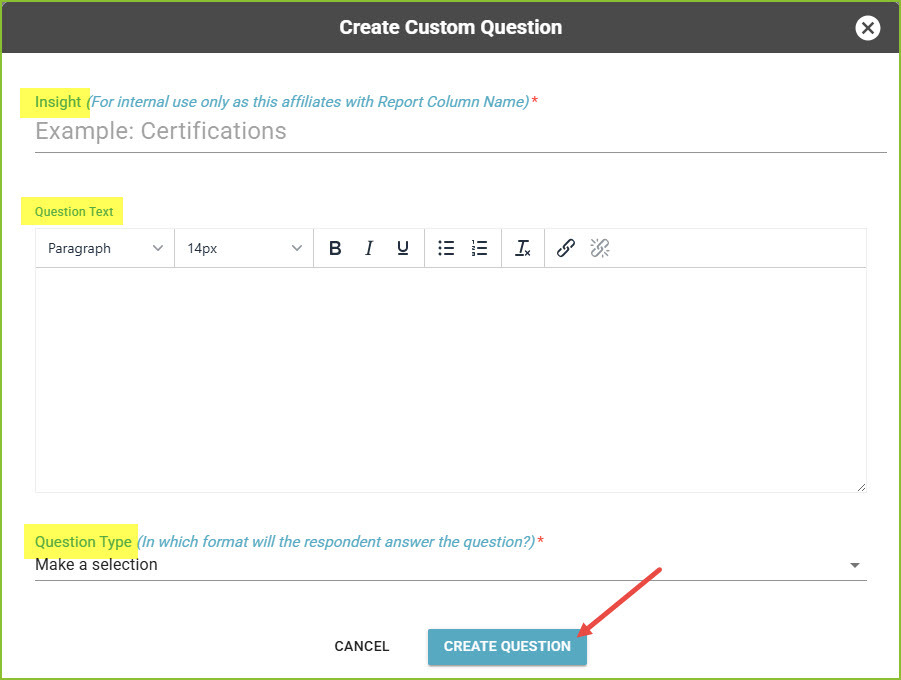This screenshot has height=680, width=901.
Task: Click the Insight field with Certifications placeholder
Action: 461,132
